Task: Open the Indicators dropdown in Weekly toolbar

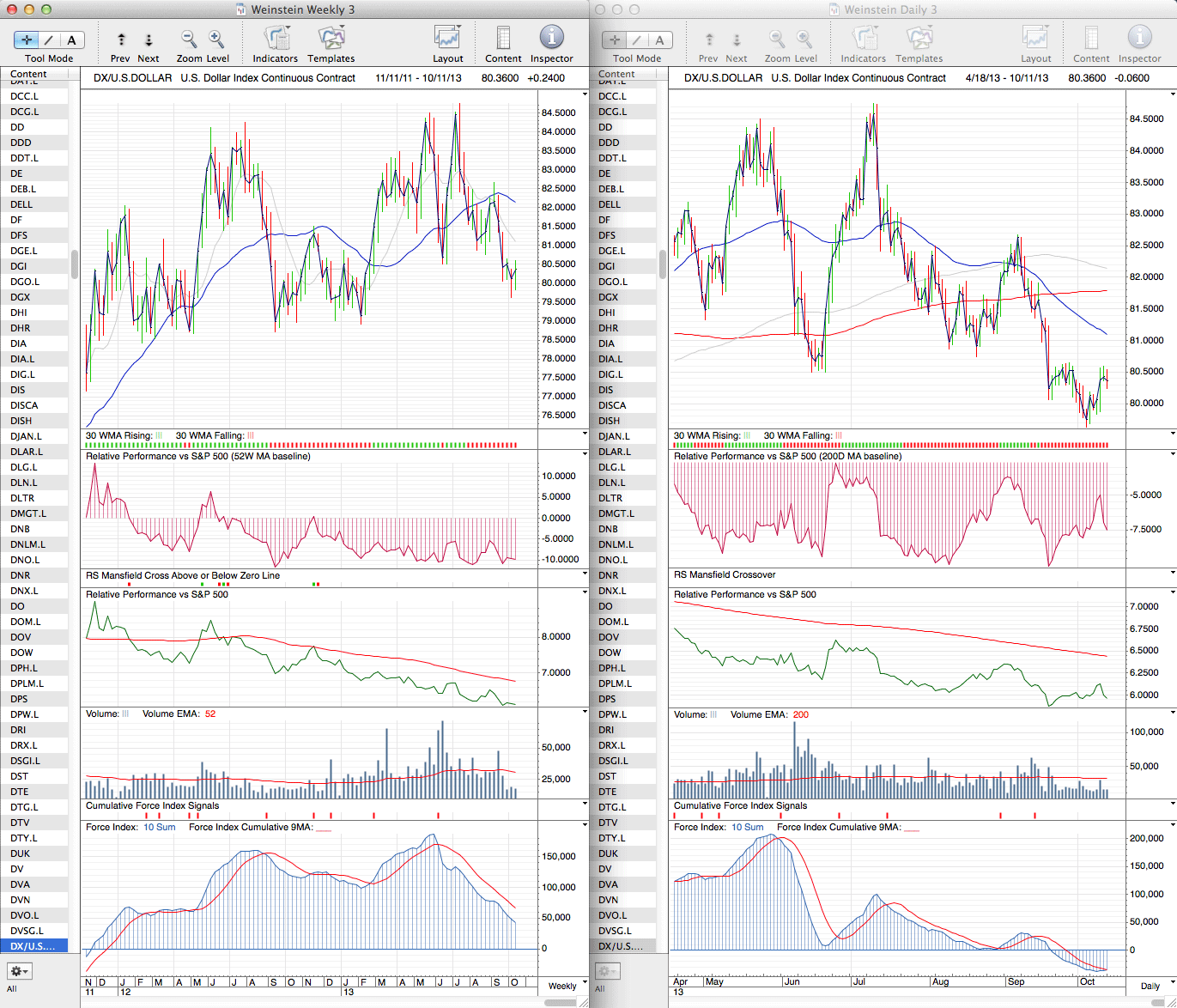Action: (x=276, y=38)
